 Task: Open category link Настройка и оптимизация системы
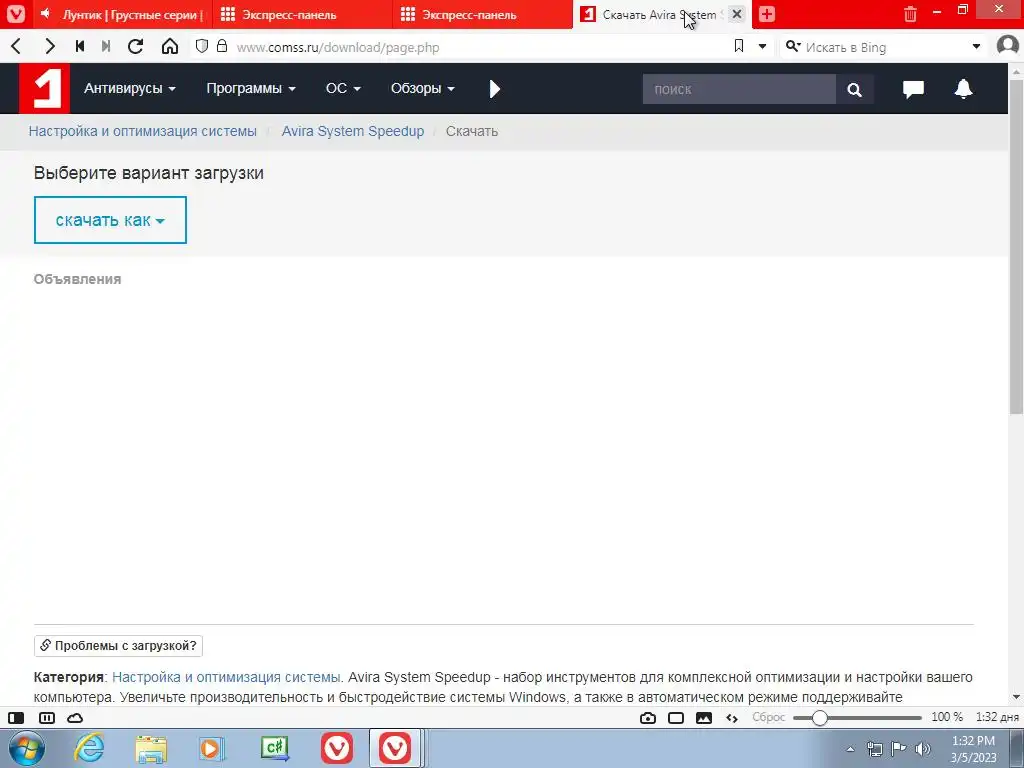(x=226, y=677)
